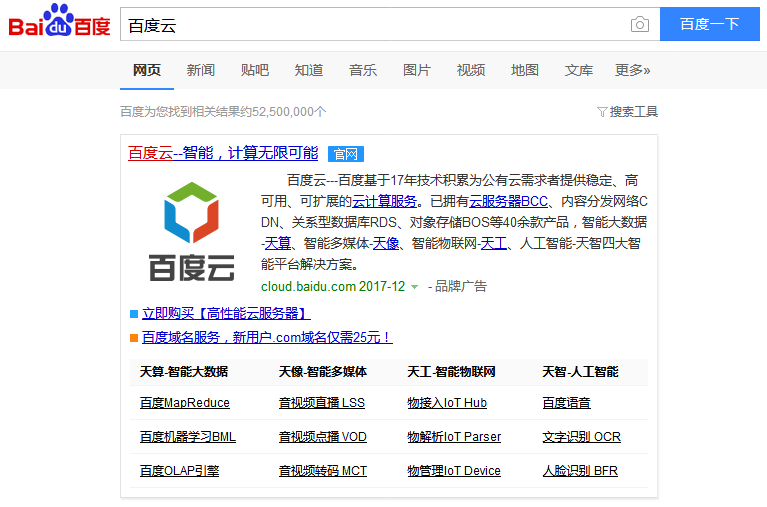Open camera image search icon
The image size is (767, 507).
(640, 24)
